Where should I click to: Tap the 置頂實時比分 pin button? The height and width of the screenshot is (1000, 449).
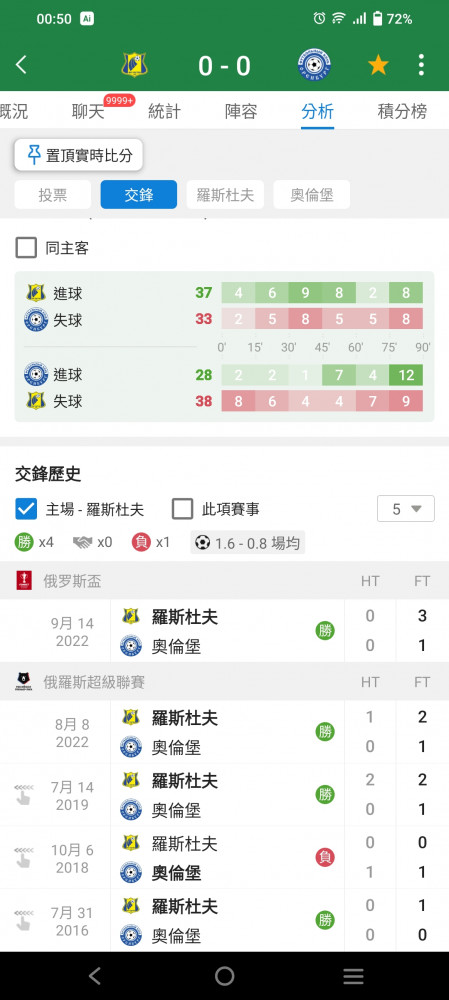tap(78, 155)
